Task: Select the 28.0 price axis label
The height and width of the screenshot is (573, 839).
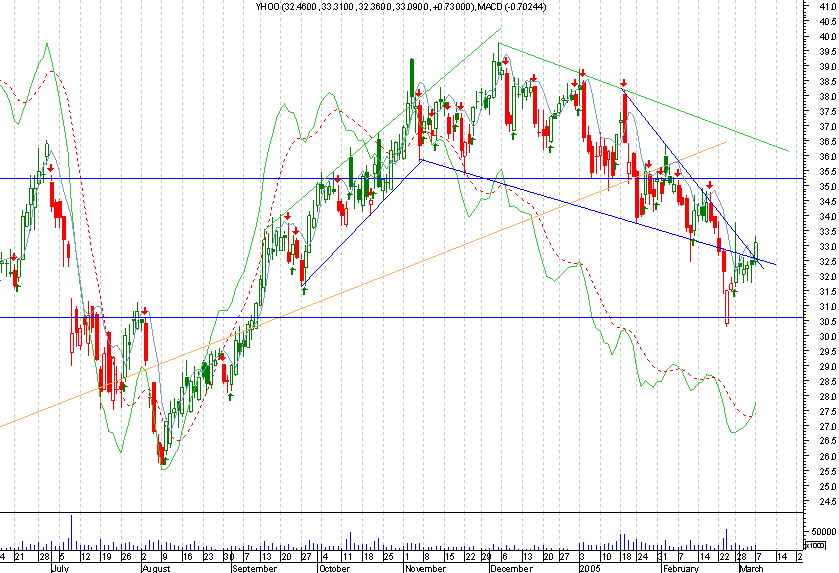Action: (x=827, y=396)
